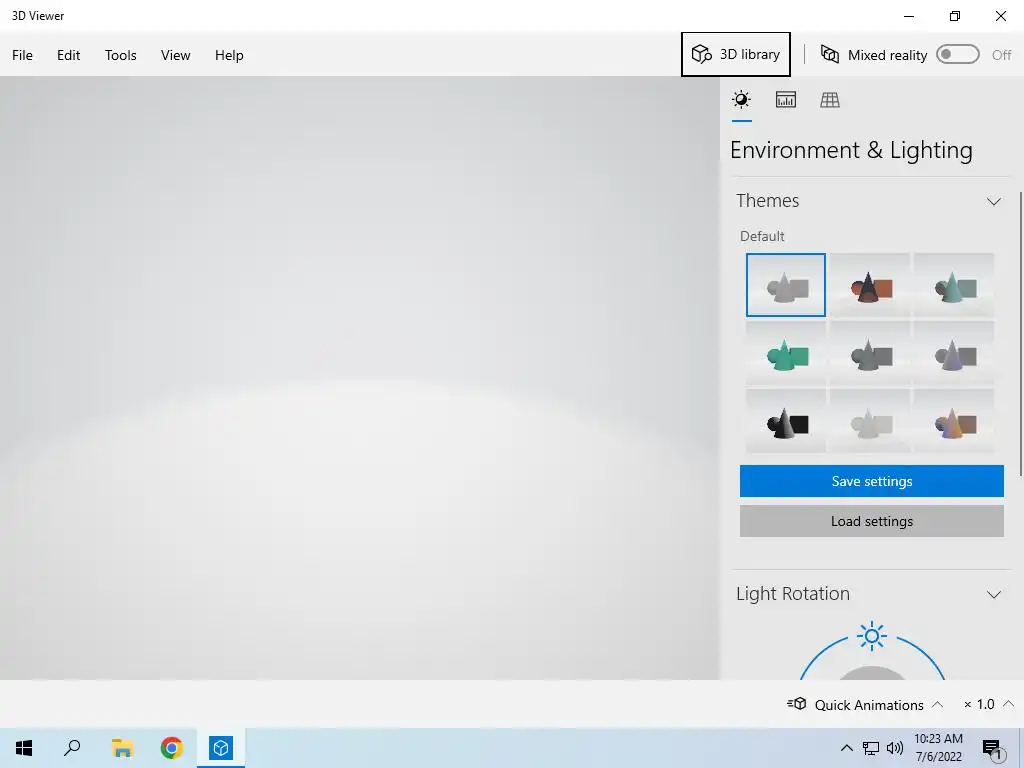Select the orange and black theme thumbnail
Image resolution: width=1024 pixels, height=768 pixels.
tap(871, 285)
